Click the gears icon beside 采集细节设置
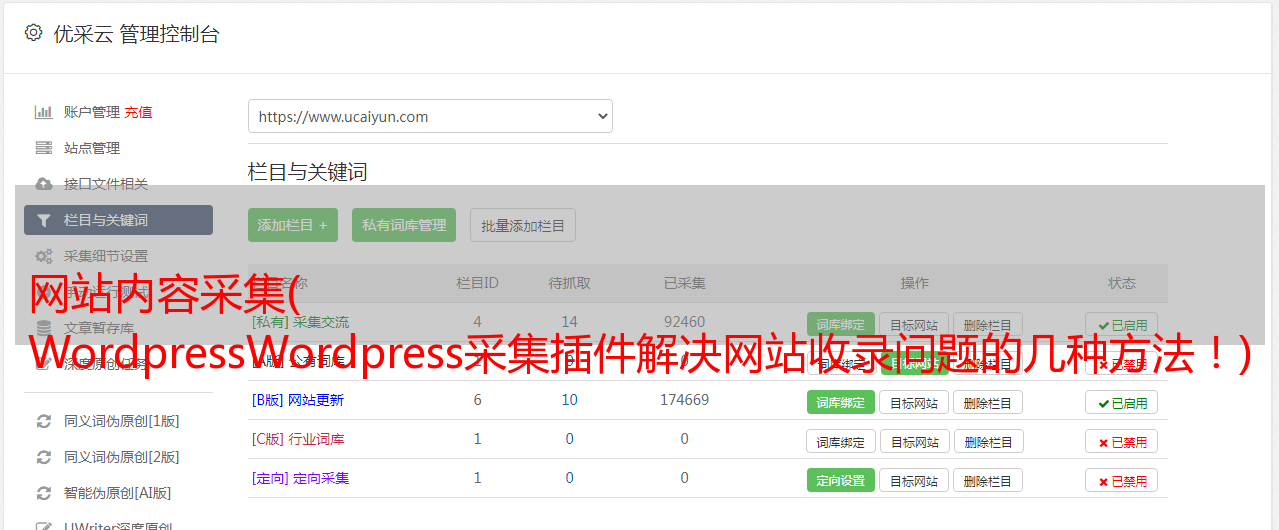This screenshot has height=530, width=1279. pyautogui.click(x=43, y=256)
